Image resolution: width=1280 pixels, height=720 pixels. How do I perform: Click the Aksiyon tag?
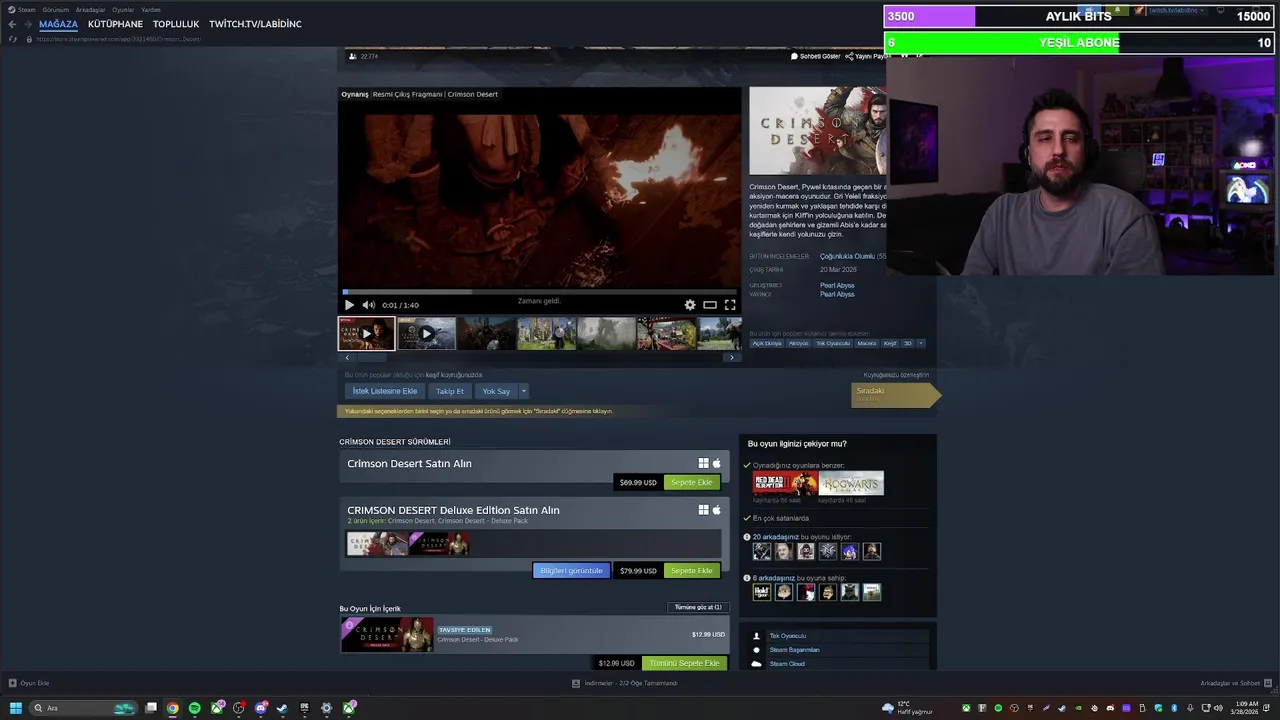point(798,343)
